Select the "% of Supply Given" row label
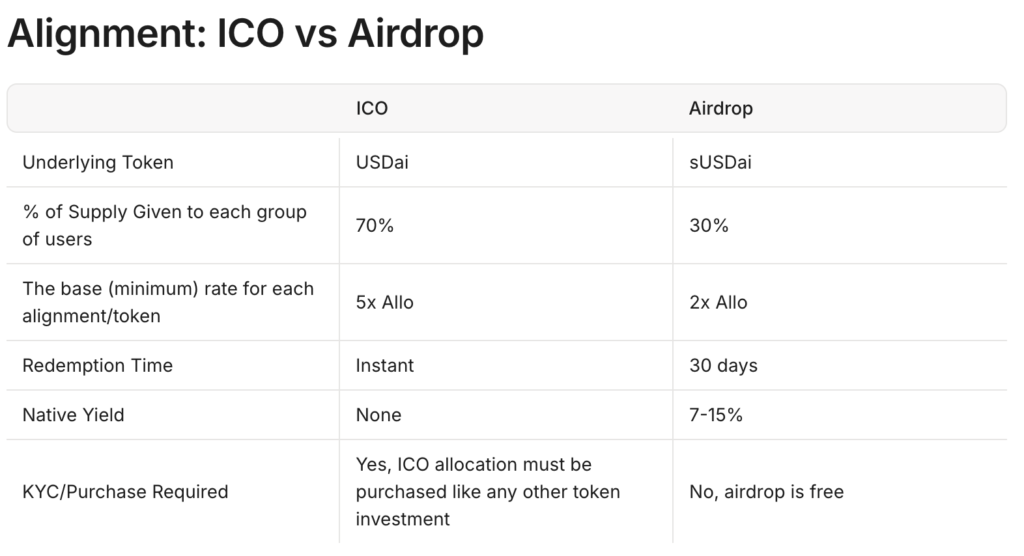Viewport: 1024px width, 556px height. point(164,225)
